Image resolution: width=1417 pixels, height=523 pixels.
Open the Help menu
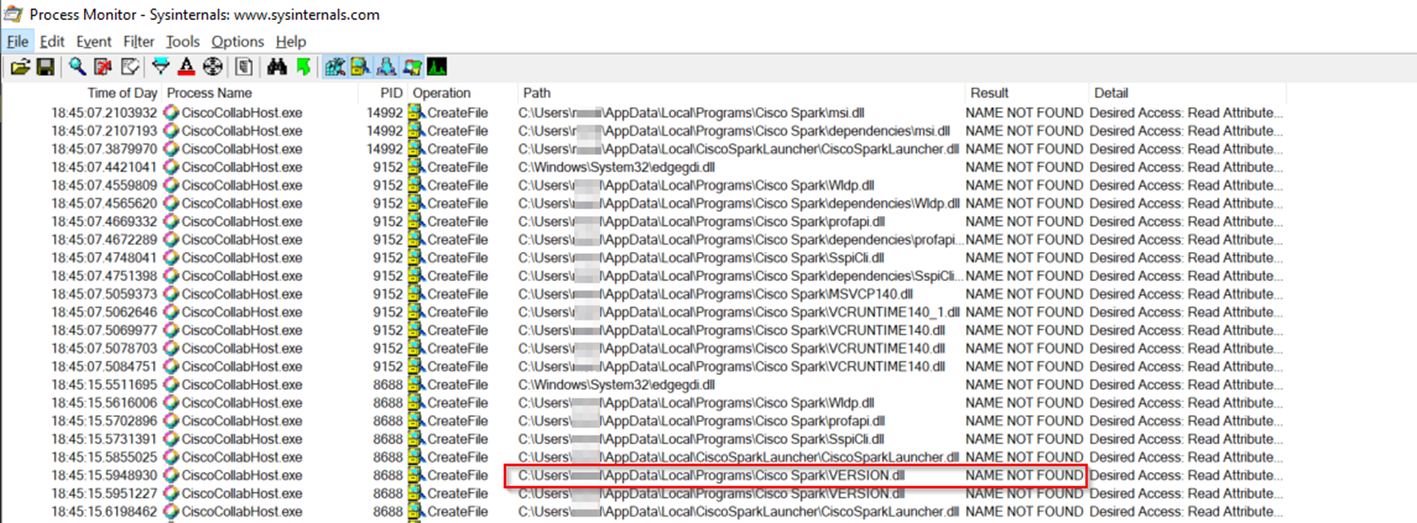point(291,41)
